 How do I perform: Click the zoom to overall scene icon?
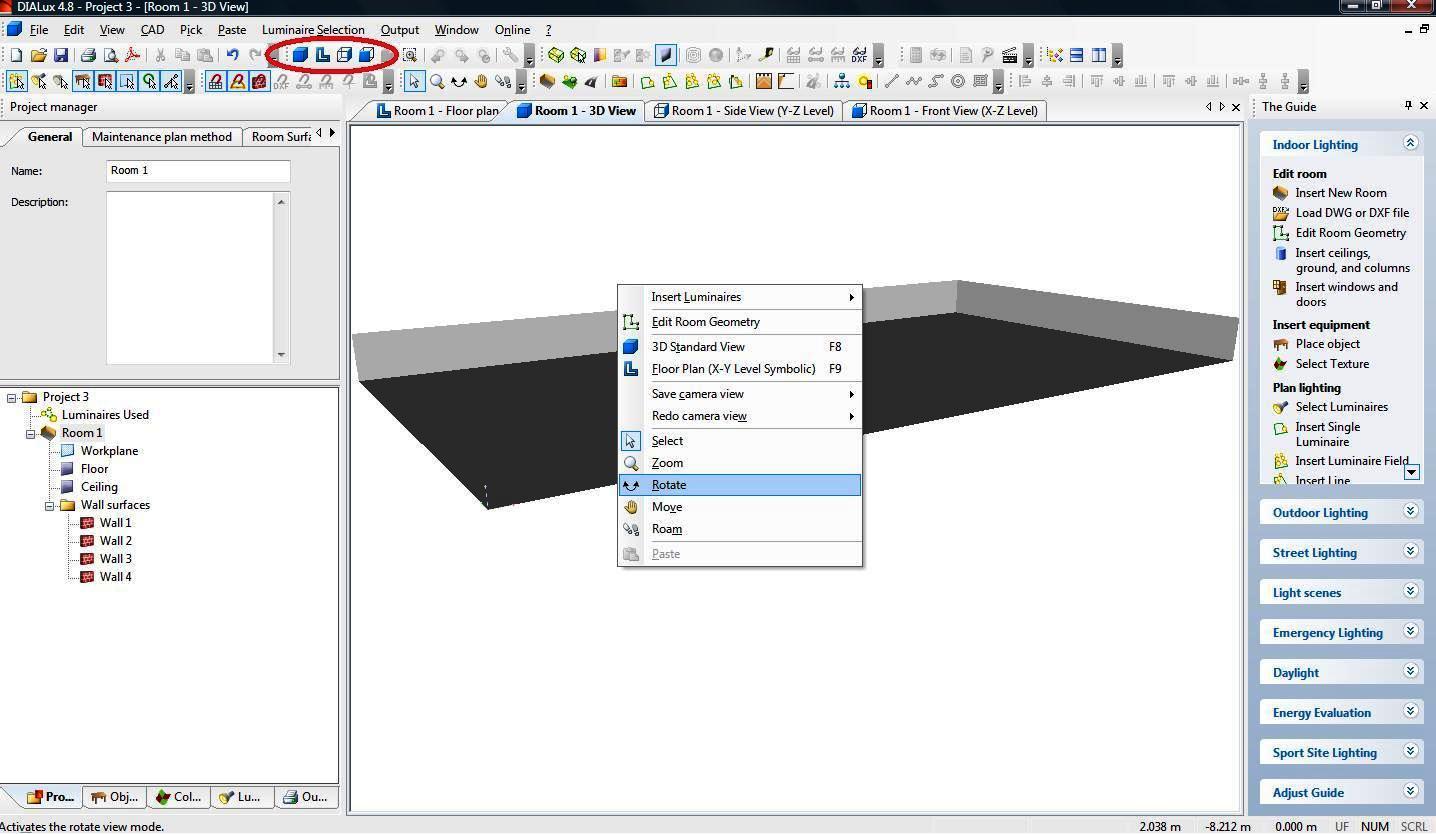[409, 55]
